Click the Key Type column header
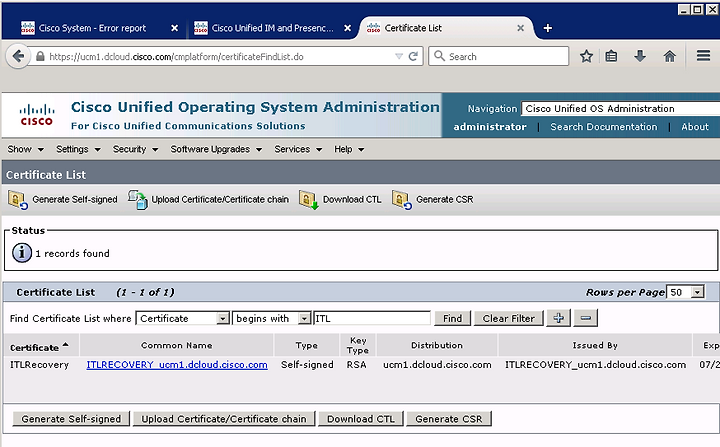 pos(358,345)
